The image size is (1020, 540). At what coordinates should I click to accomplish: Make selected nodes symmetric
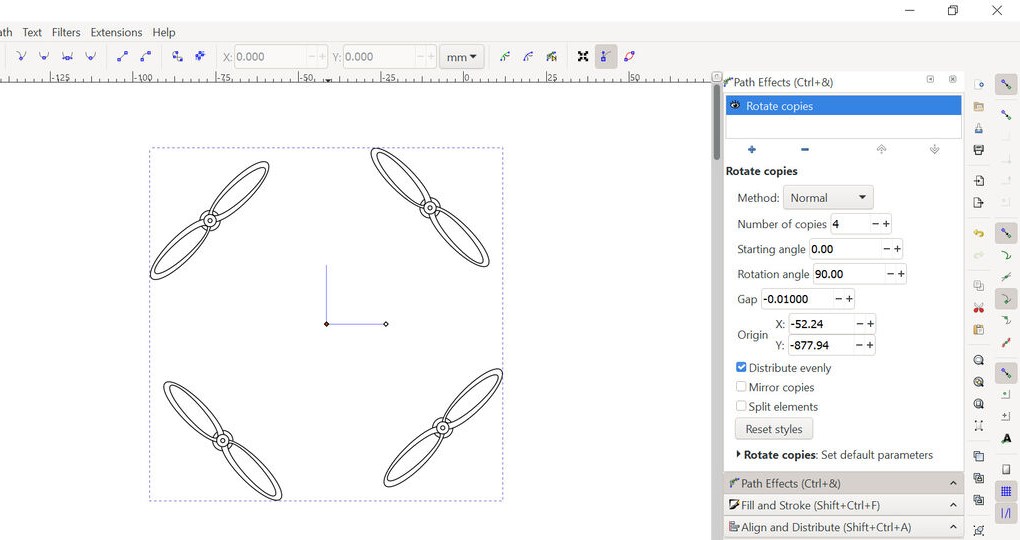coord(67,57)
